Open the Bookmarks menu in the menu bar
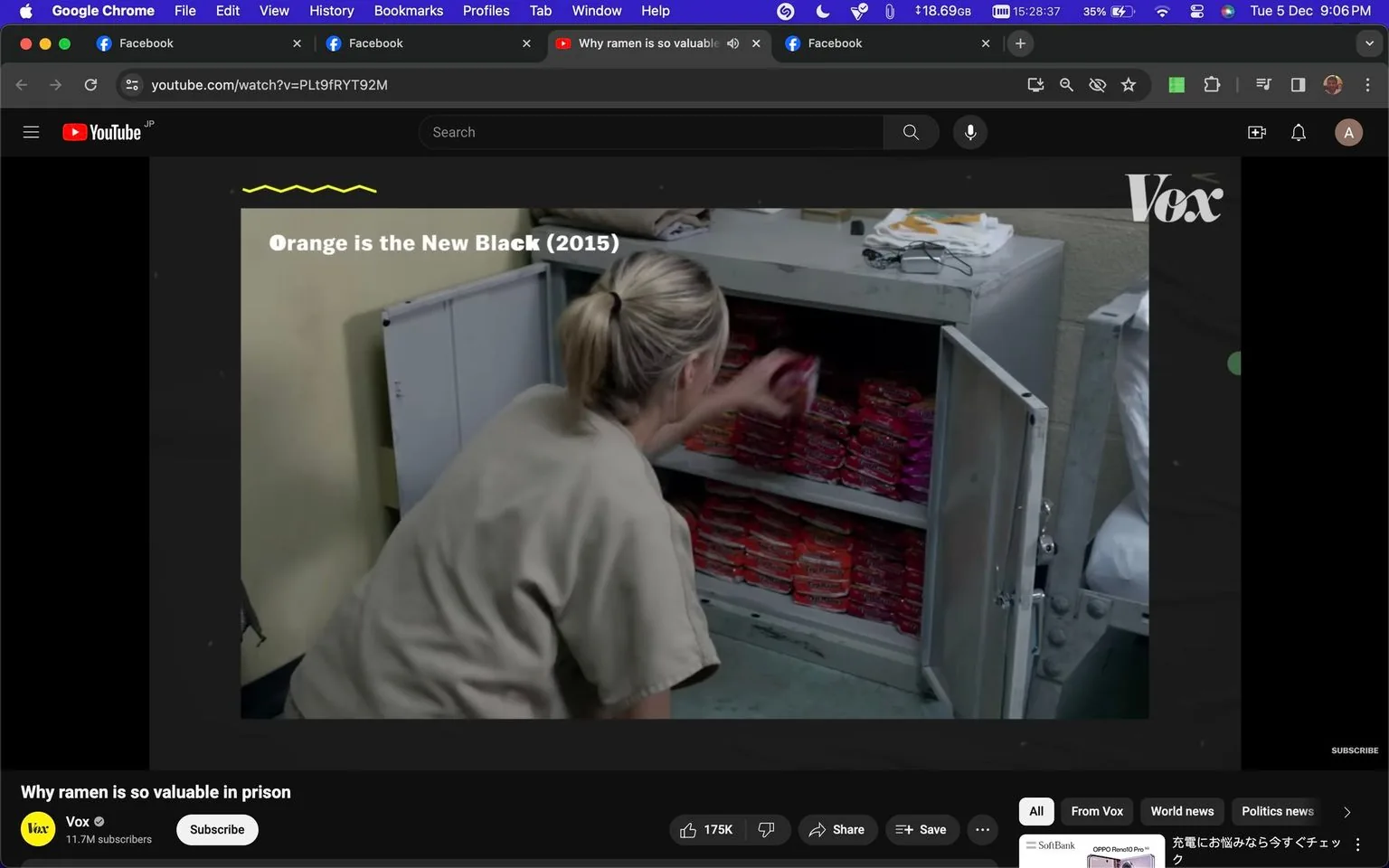The height and width of the screenshot is (868, 1389). point(408,11)
